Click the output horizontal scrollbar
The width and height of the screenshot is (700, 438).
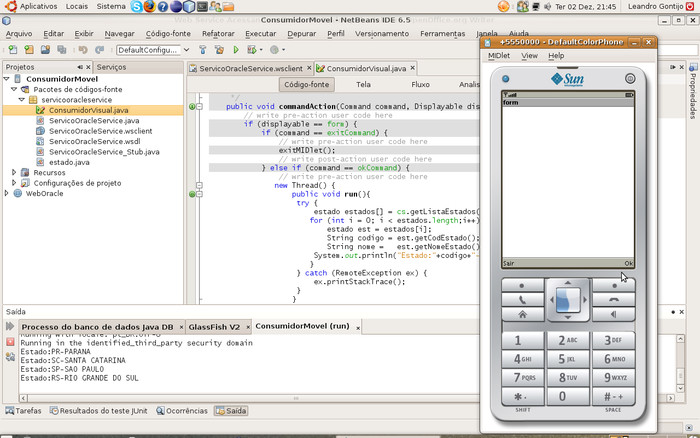click(x=347, y=398)
